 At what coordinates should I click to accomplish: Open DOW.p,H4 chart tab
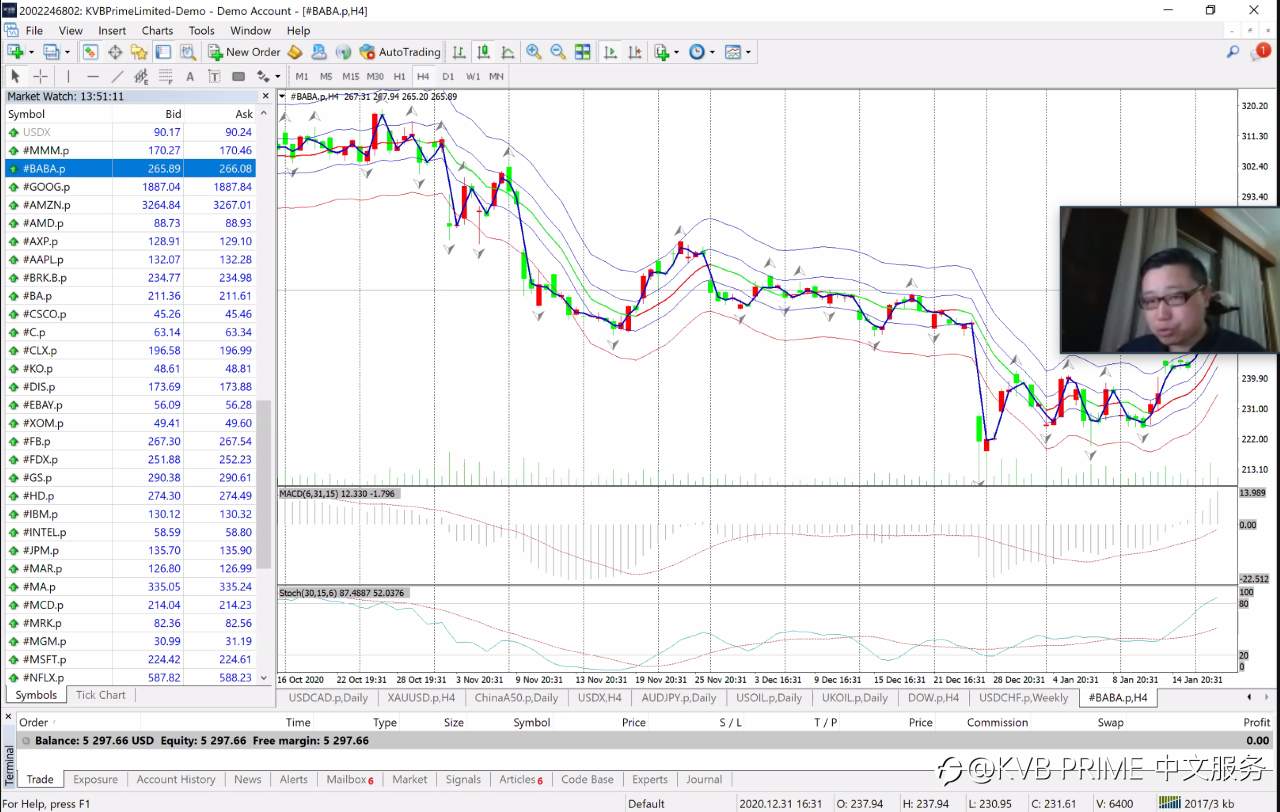tap(933, 698)
